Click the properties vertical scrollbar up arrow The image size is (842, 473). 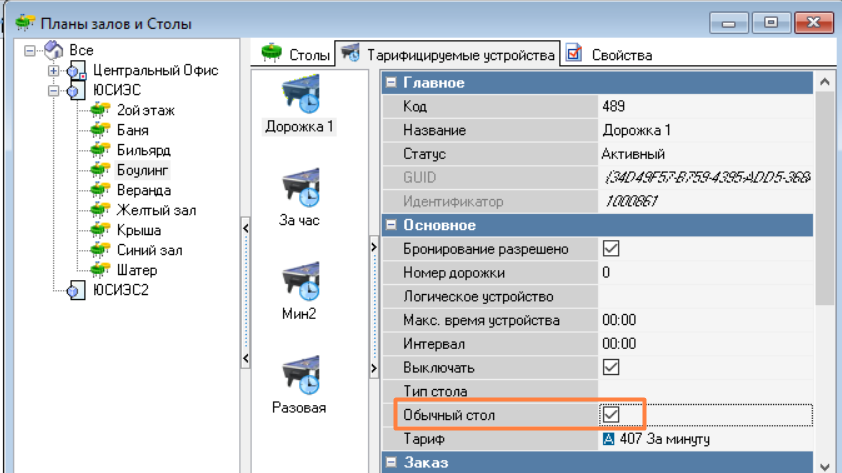point(825,82)
